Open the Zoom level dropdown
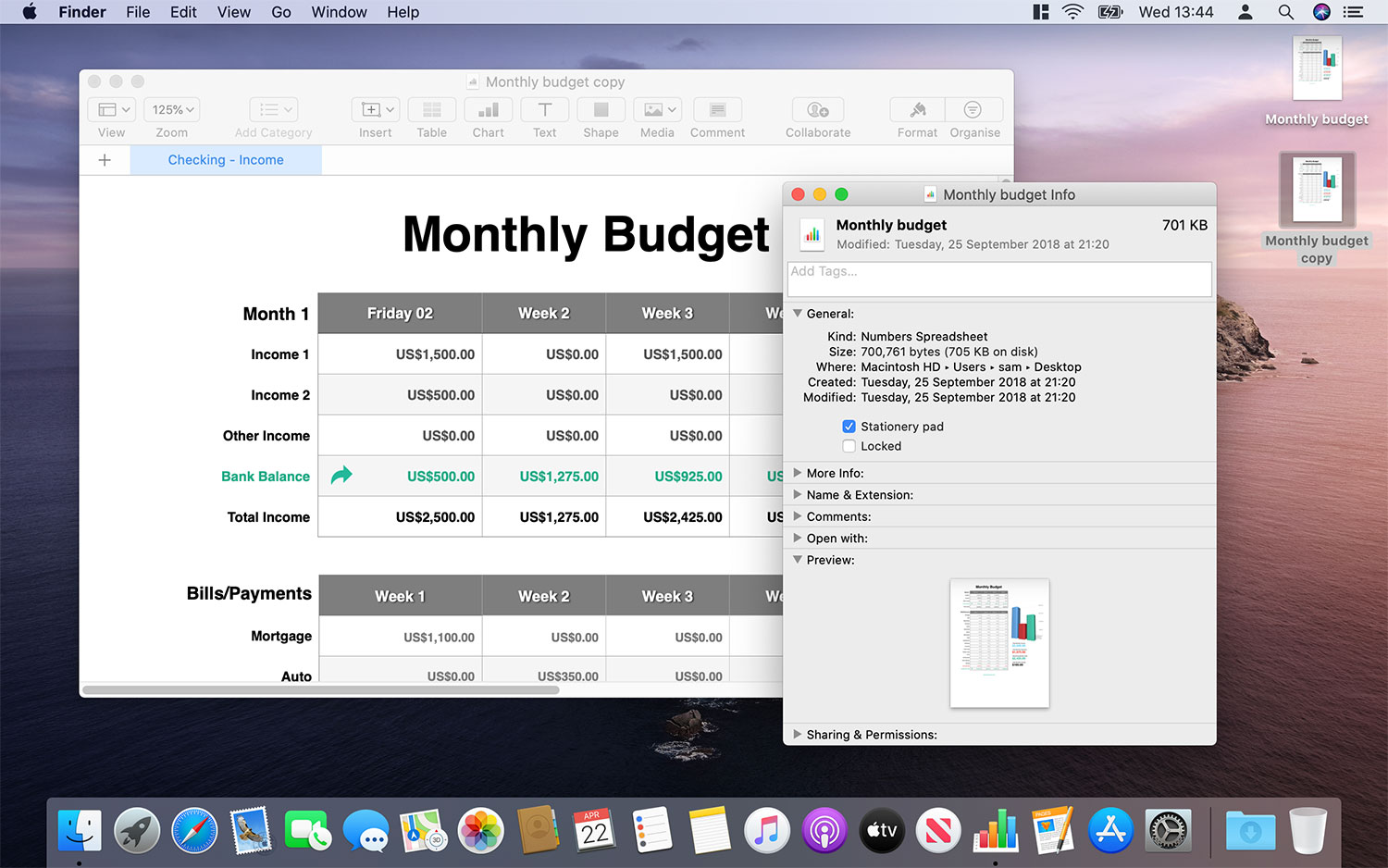 (x=171, y=109)
